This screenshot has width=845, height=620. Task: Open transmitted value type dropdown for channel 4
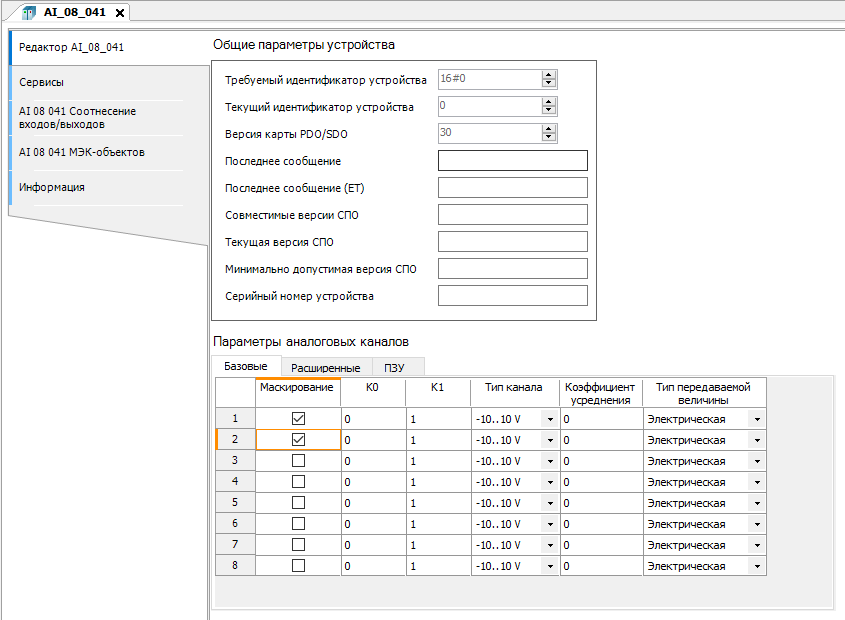click(x=757, y=482)
